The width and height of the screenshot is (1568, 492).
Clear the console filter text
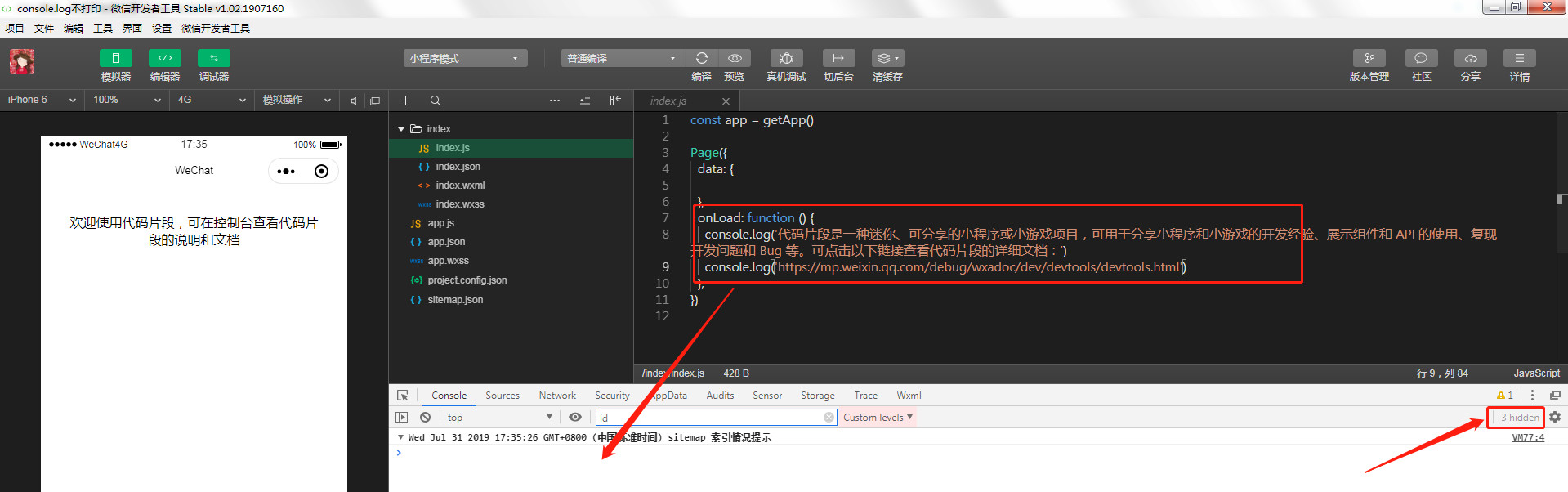pos(829,418)
